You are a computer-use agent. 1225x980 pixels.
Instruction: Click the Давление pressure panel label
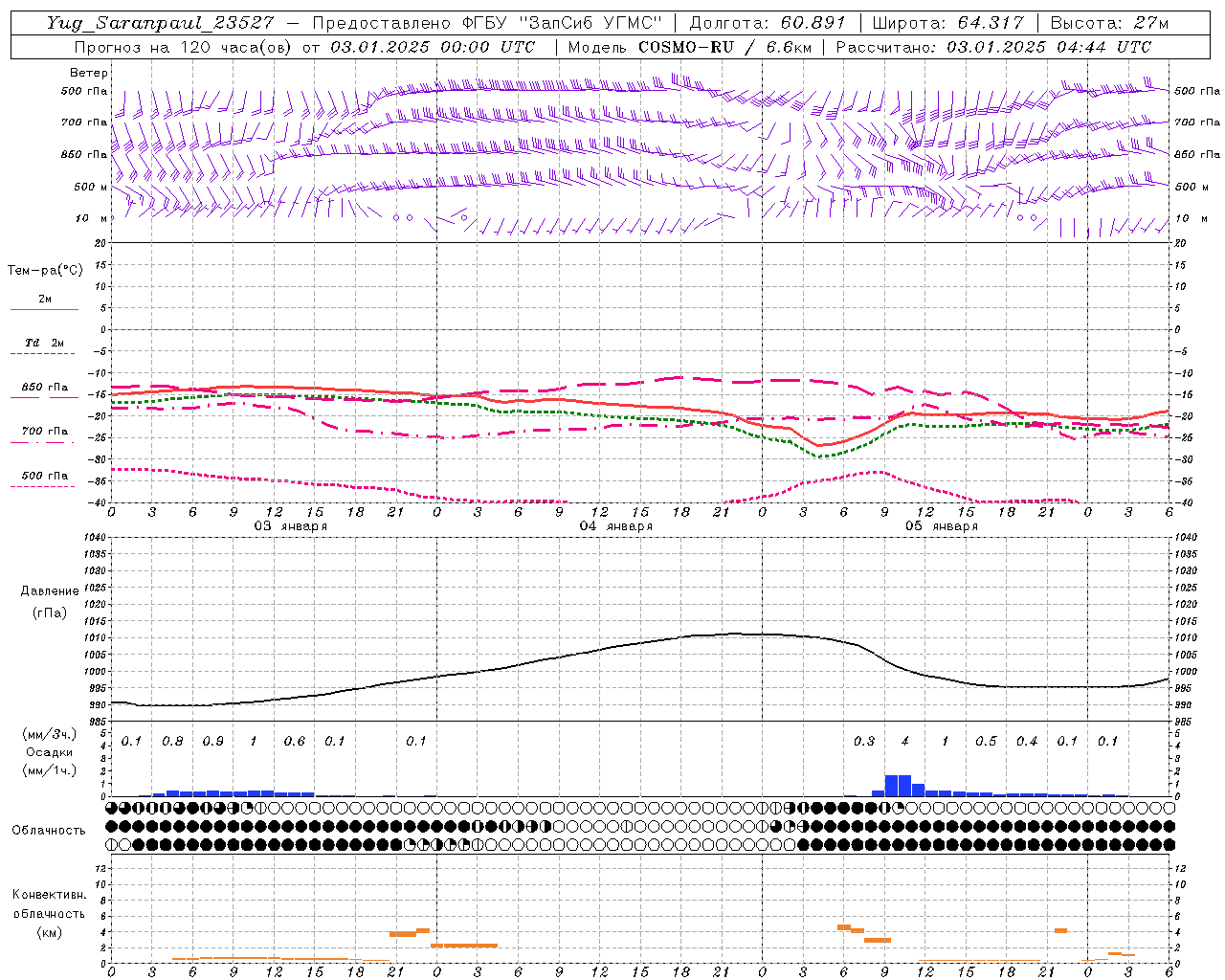point(50,590)
